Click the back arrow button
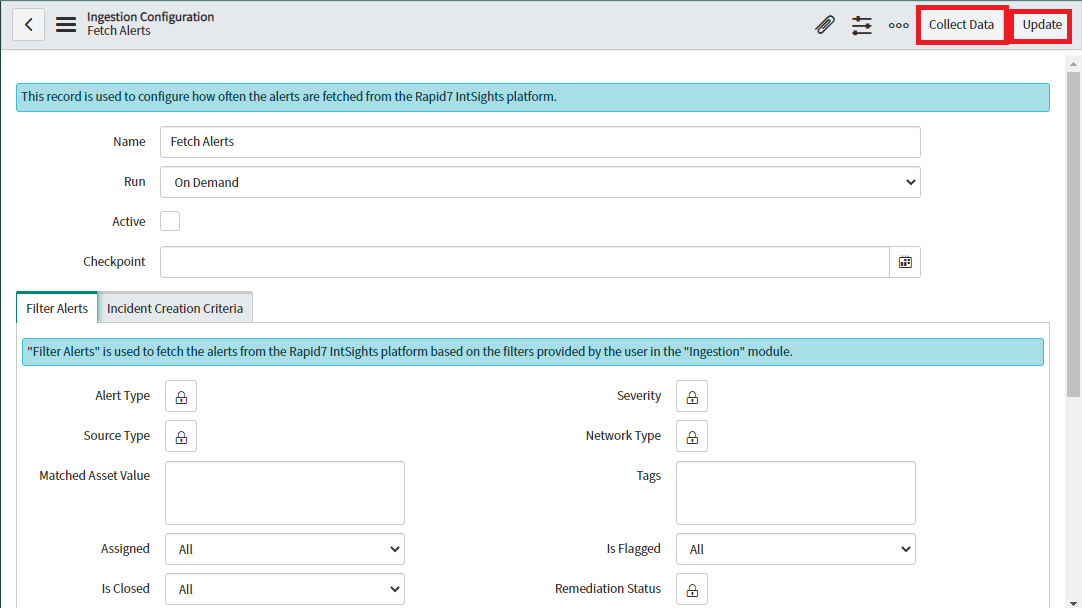The width and height of the screenshot is (1082, 608). pyautogui.click(x=28, y=25)
